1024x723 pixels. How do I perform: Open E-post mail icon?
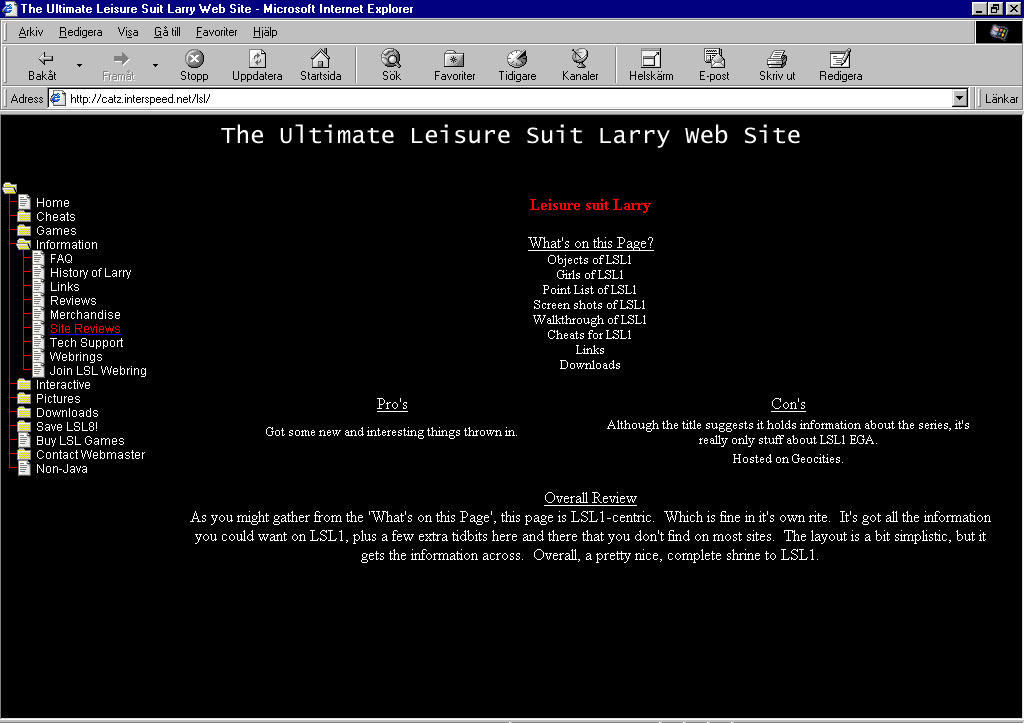pos(714,65)
